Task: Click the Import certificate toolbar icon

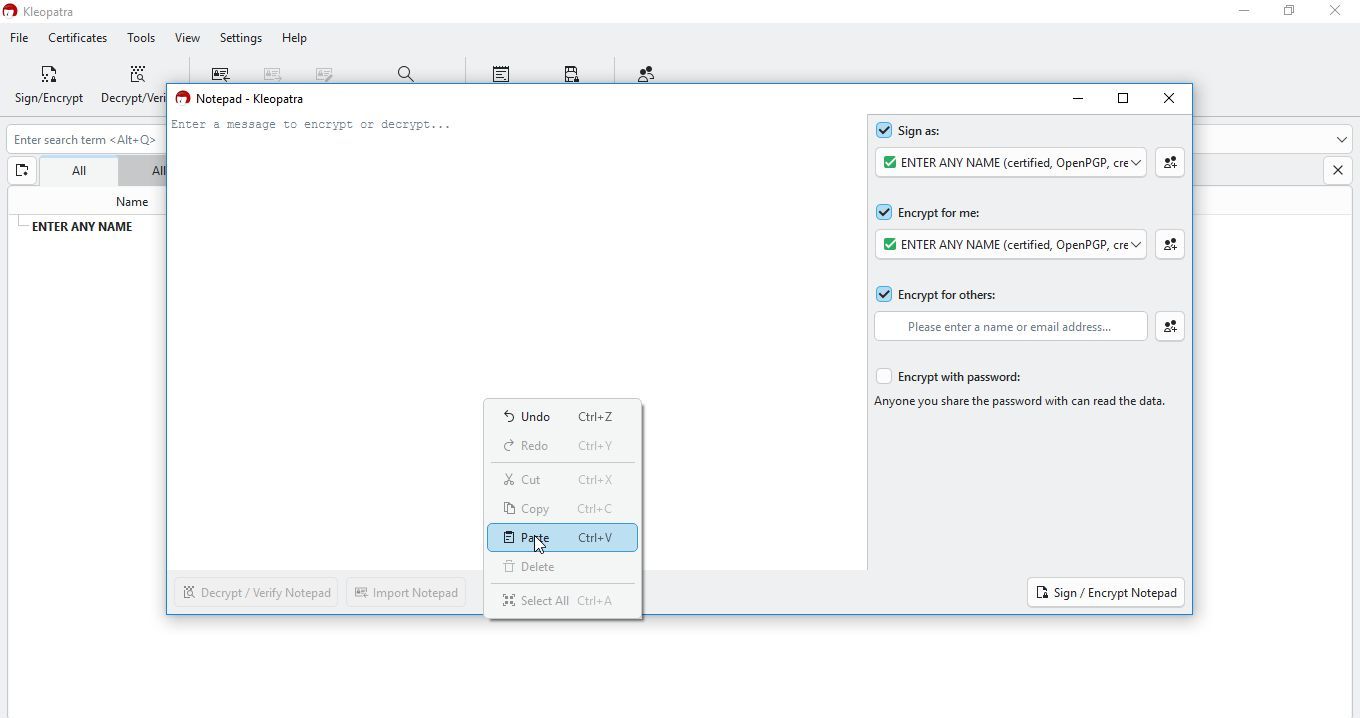Action: [221, 74]
